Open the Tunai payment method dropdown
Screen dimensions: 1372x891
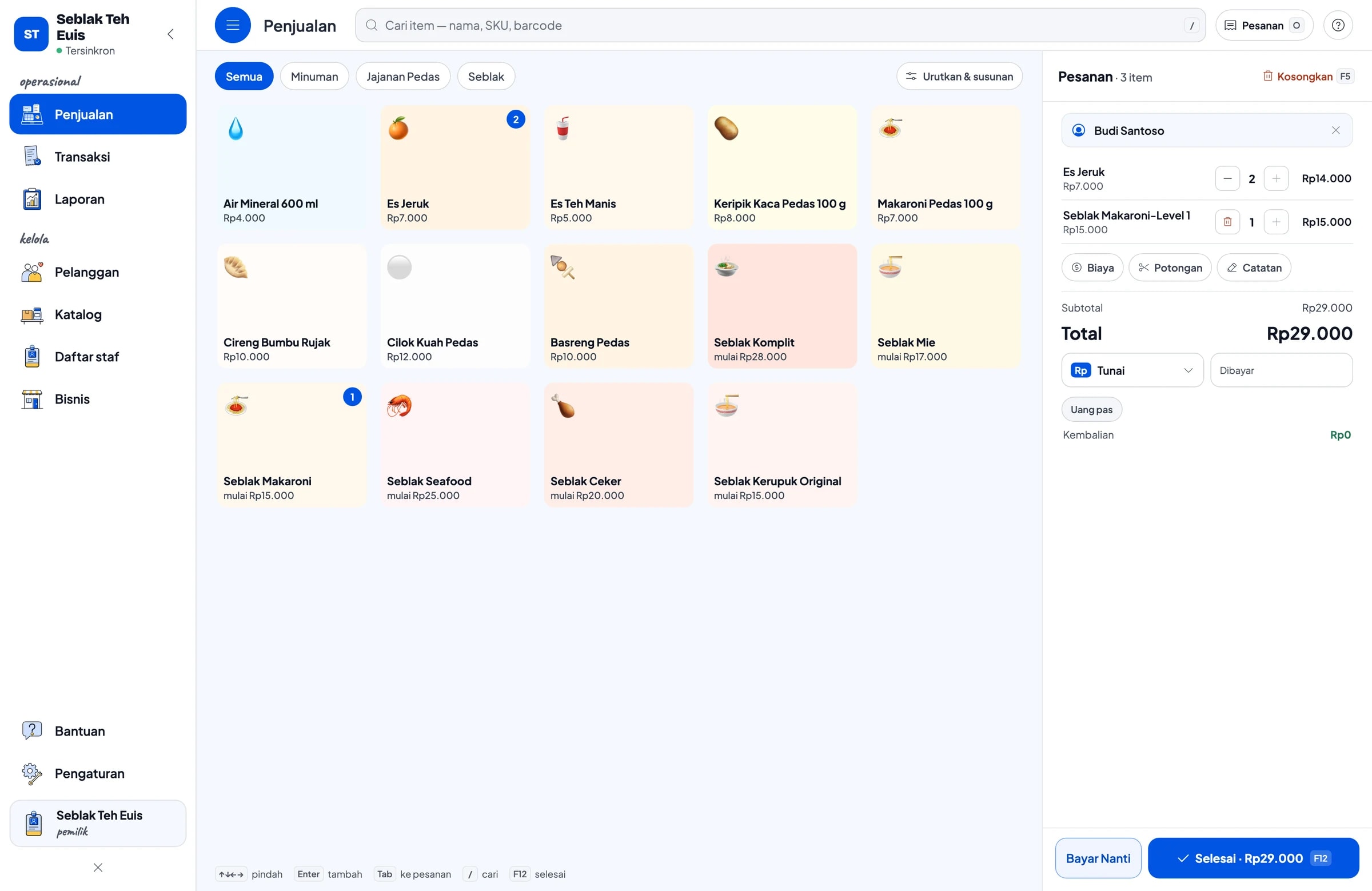[x=1132, y=370]
